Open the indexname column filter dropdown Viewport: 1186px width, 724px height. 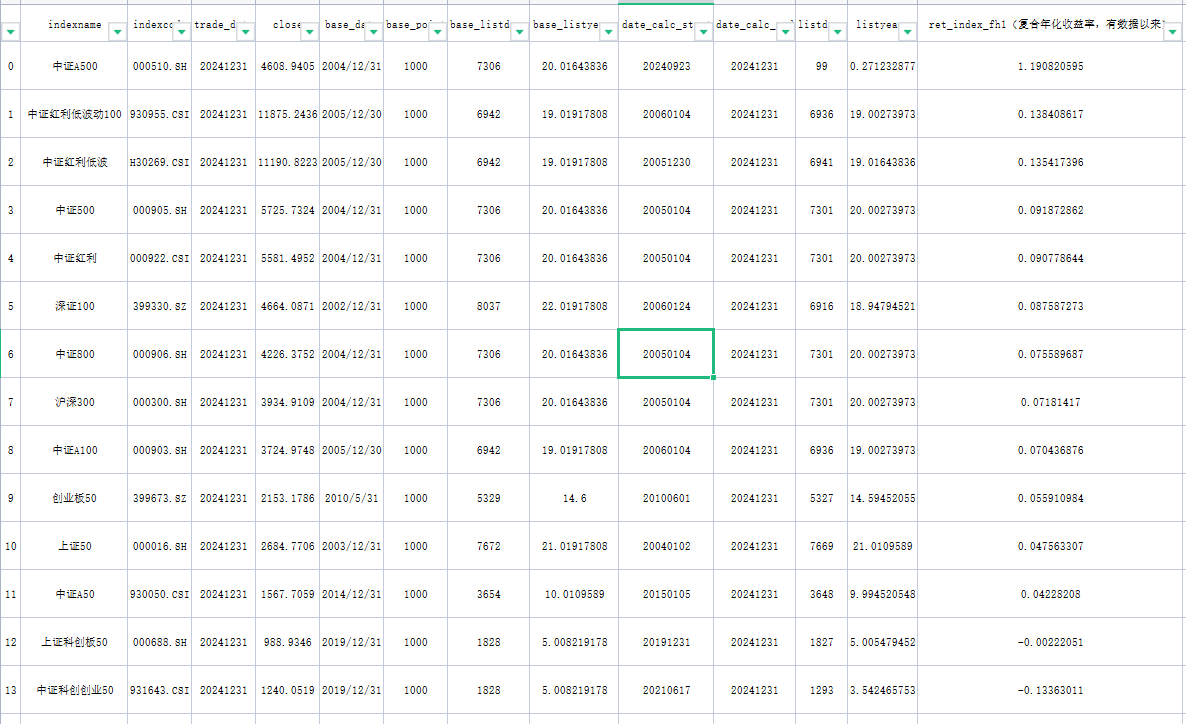[x=118, y=33]
